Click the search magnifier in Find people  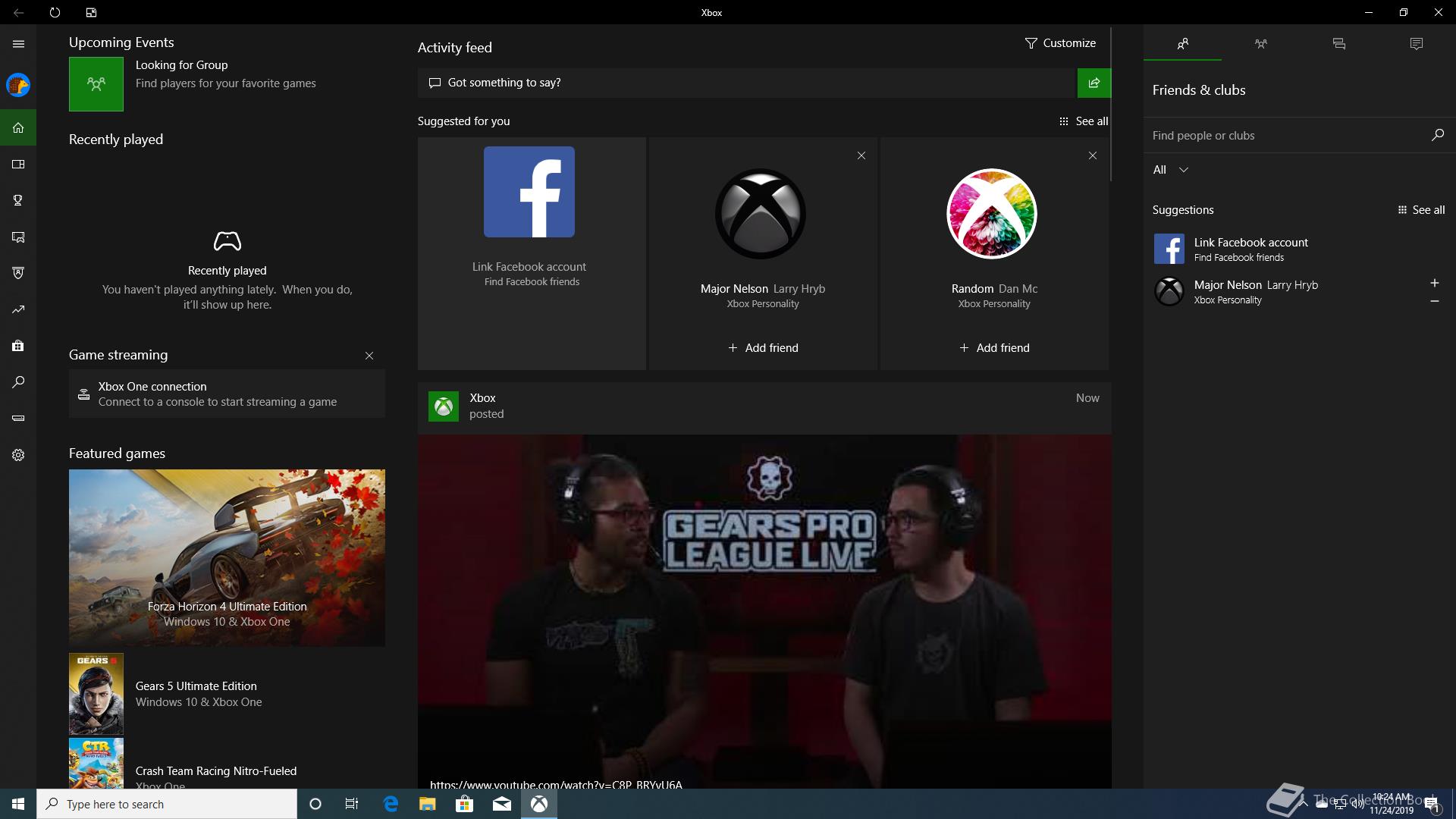click(1437, 135)
